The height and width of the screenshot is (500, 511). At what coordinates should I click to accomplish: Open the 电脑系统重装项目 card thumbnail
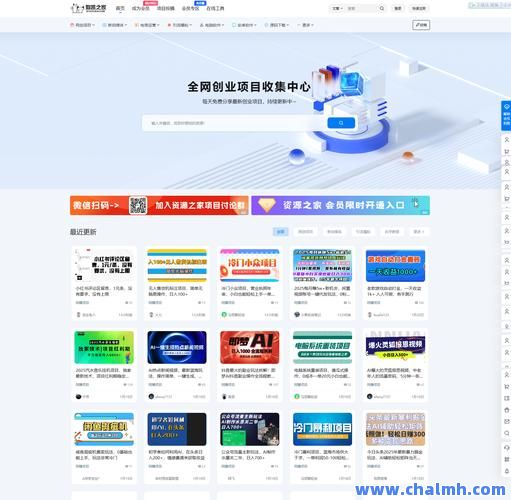(x=322, y=347)
